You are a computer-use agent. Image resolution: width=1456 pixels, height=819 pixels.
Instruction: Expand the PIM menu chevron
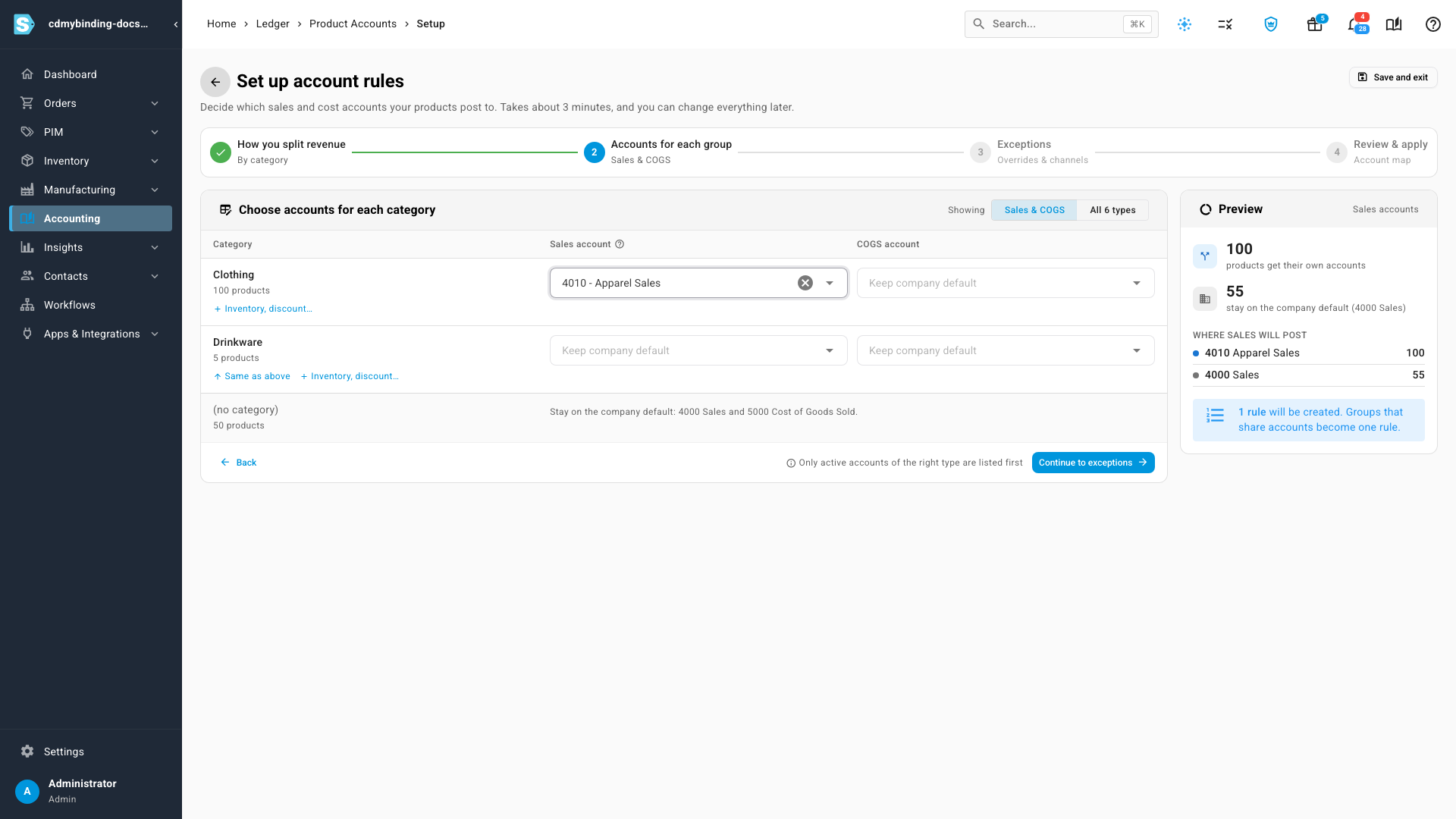(155, 132)
